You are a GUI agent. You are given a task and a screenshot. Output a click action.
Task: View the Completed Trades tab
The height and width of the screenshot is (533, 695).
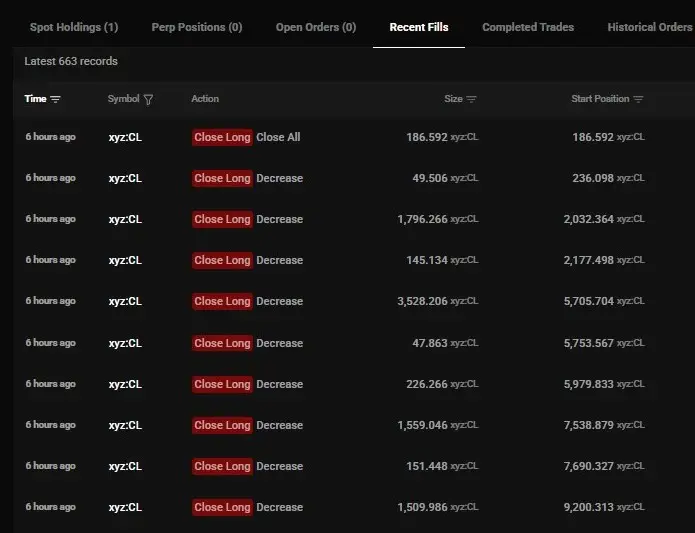point(528,27)
